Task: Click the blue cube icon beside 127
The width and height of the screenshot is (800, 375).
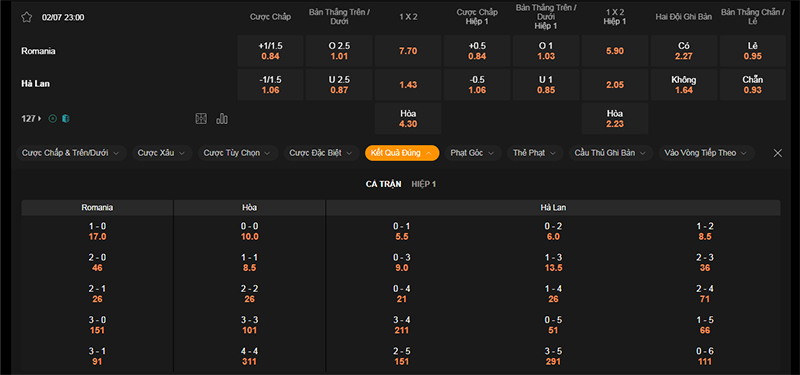Action: coord(65,118)
